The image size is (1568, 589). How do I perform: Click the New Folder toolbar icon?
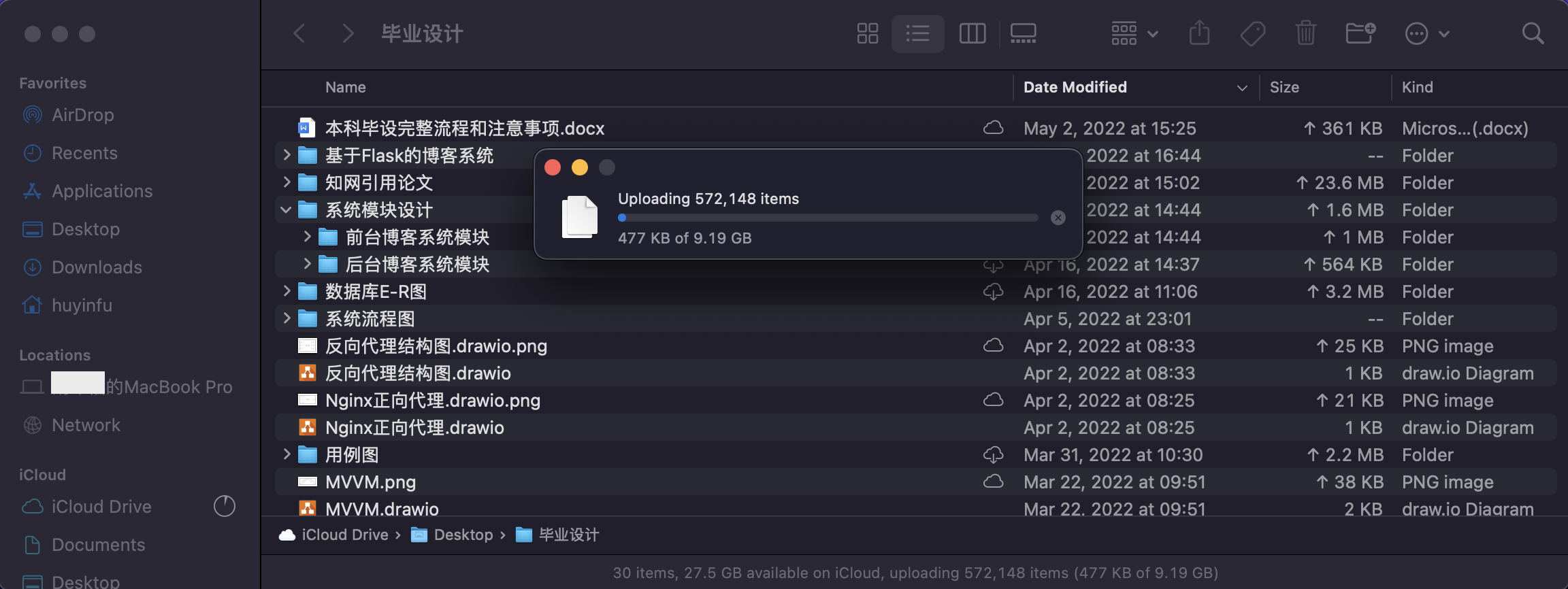[1360, 33]
